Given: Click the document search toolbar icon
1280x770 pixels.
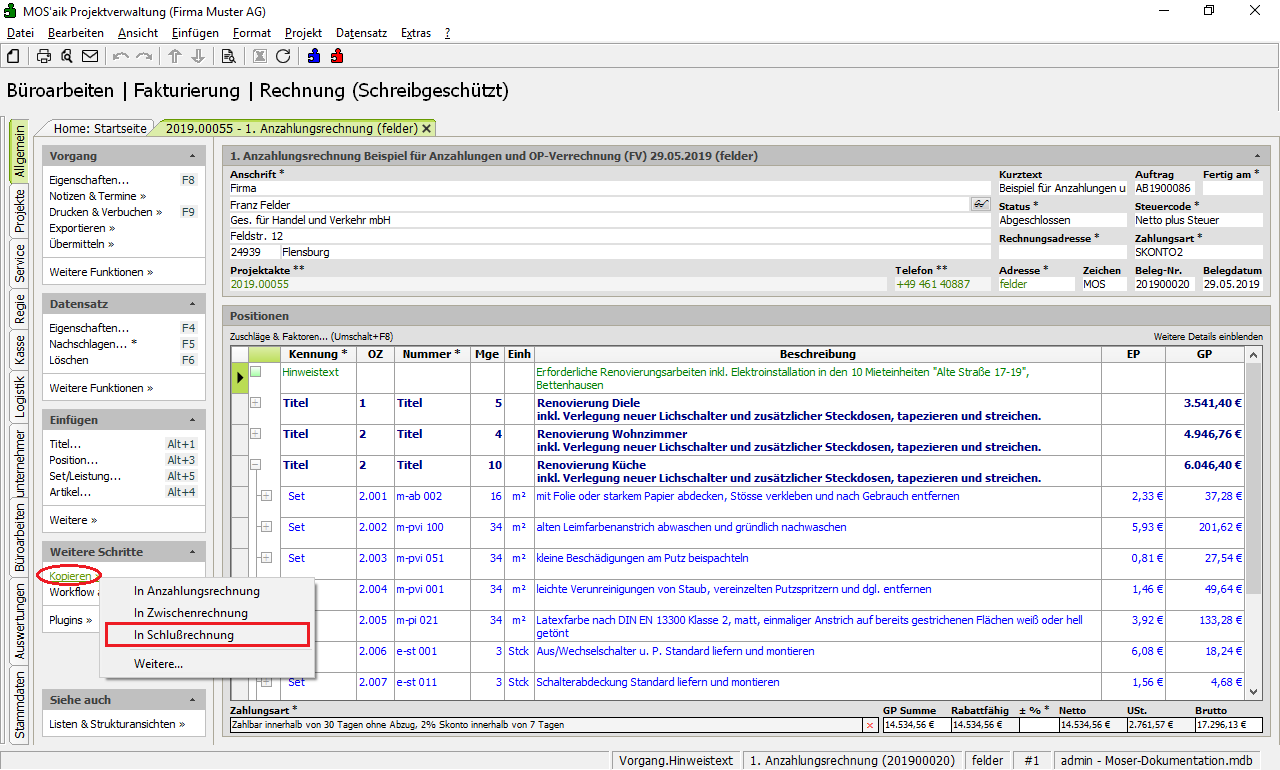Looking at the screenshot, I should pos(228,56).
